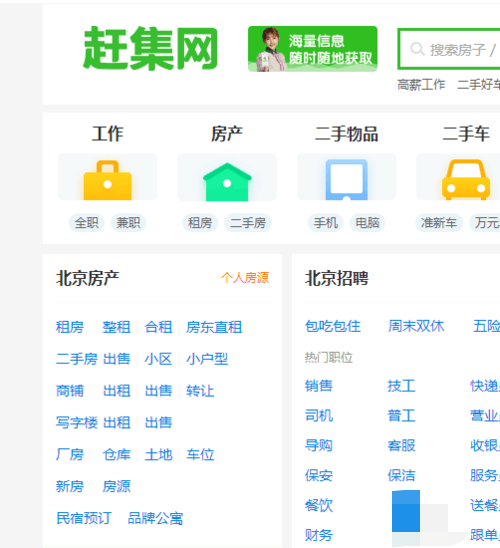Open the 房东直租 link
Screen dimensions: 500x548
[214, 327]
